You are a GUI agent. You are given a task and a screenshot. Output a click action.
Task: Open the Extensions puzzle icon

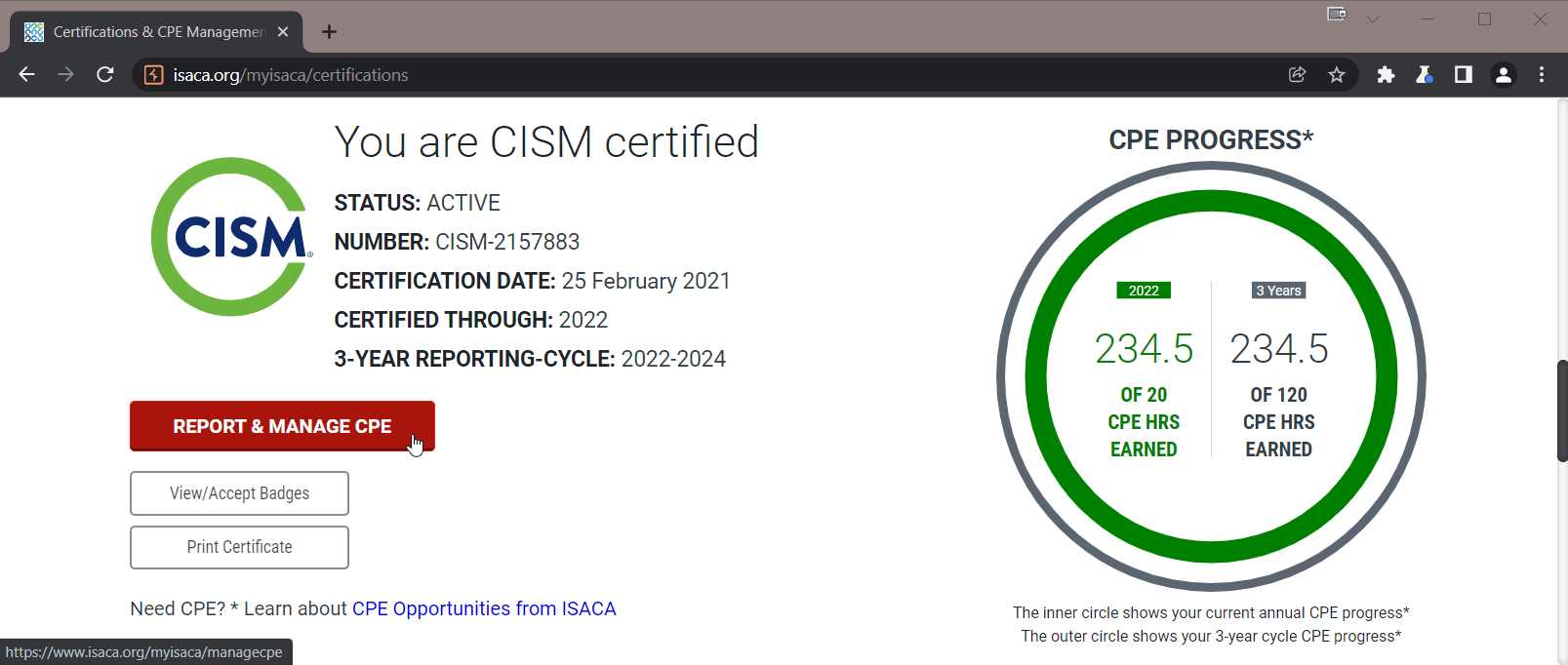coord(1386,75)
